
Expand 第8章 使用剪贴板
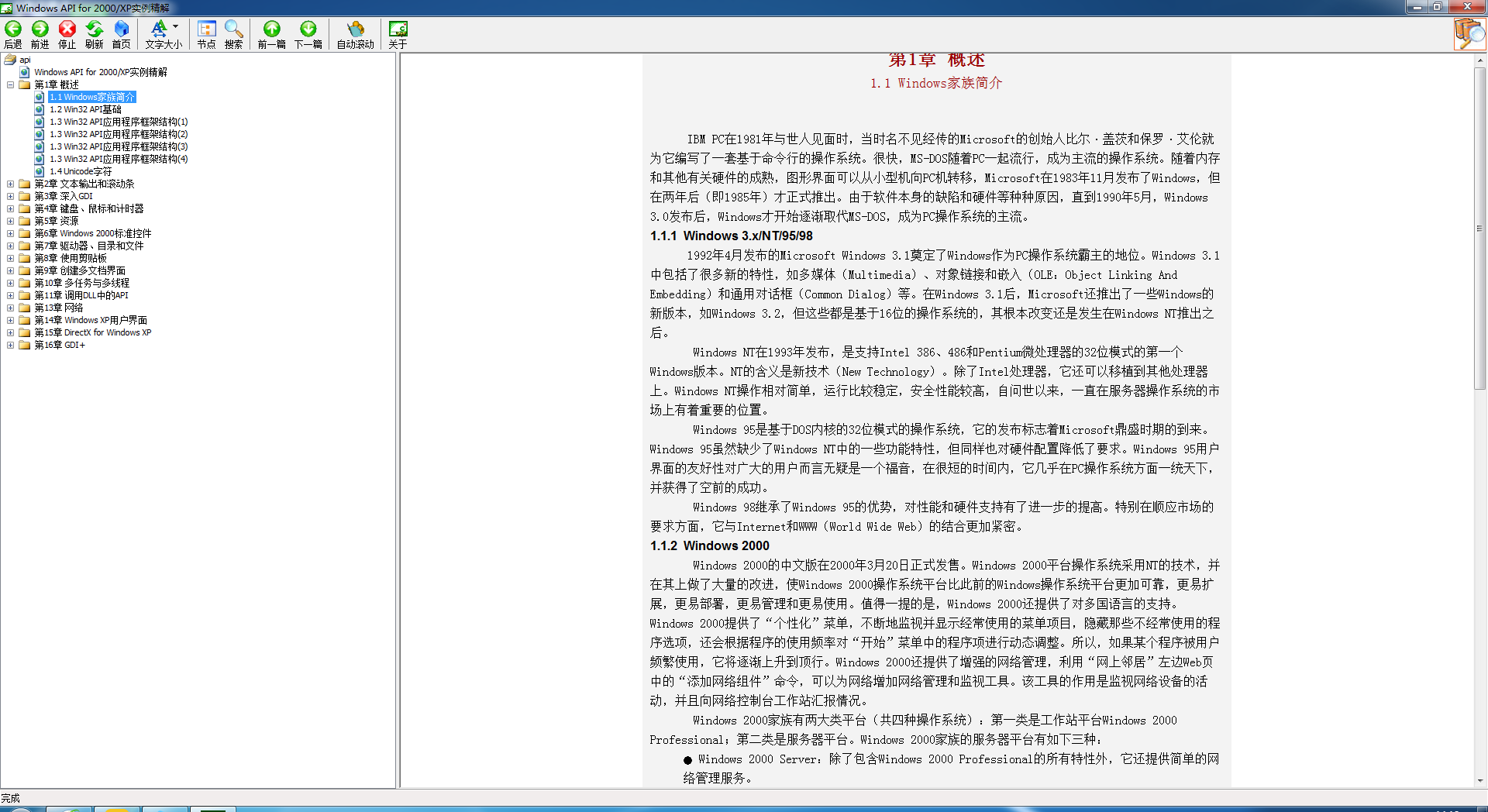pos(10,258)
